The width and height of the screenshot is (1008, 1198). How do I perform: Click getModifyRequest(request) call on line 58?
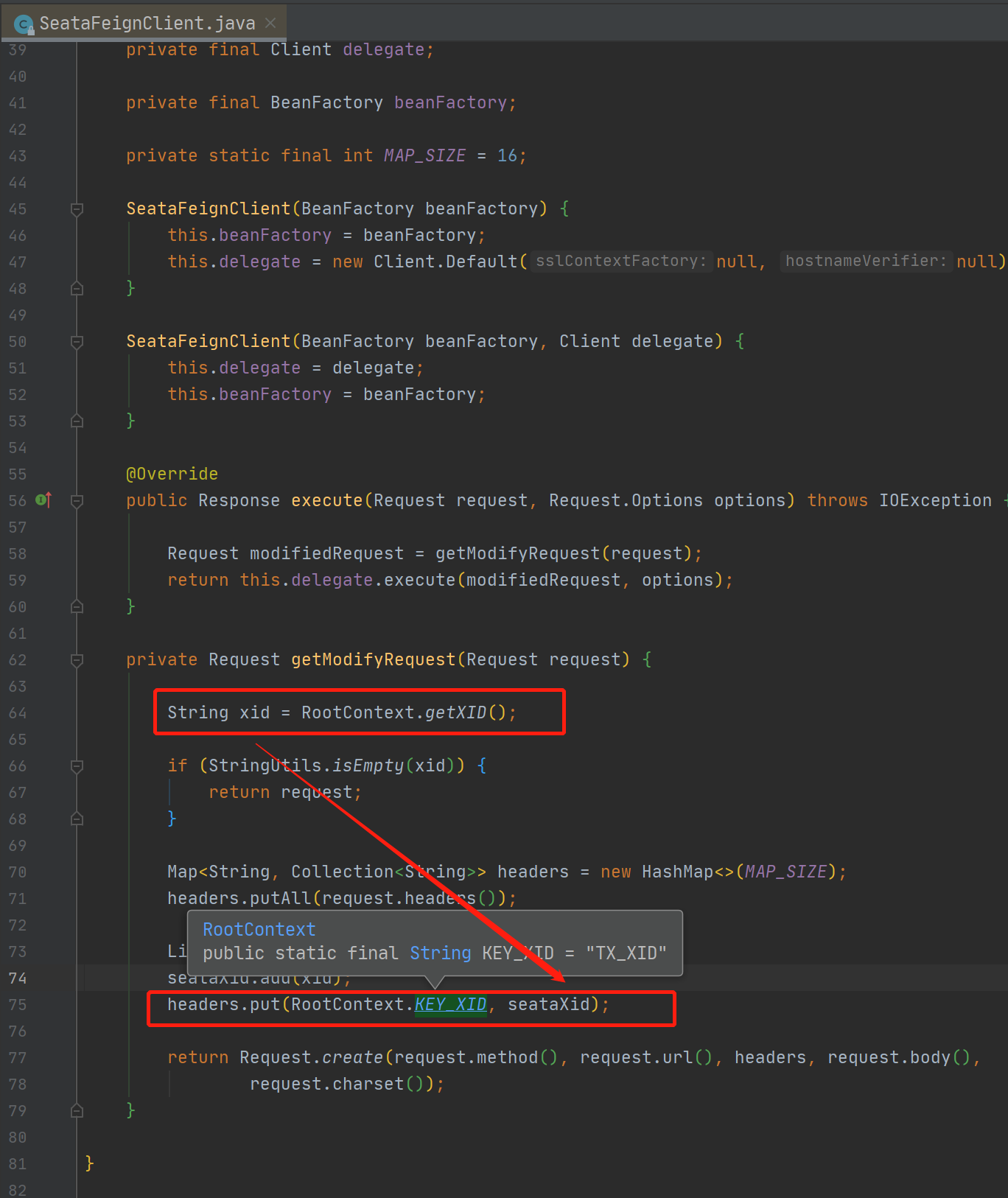564,553
